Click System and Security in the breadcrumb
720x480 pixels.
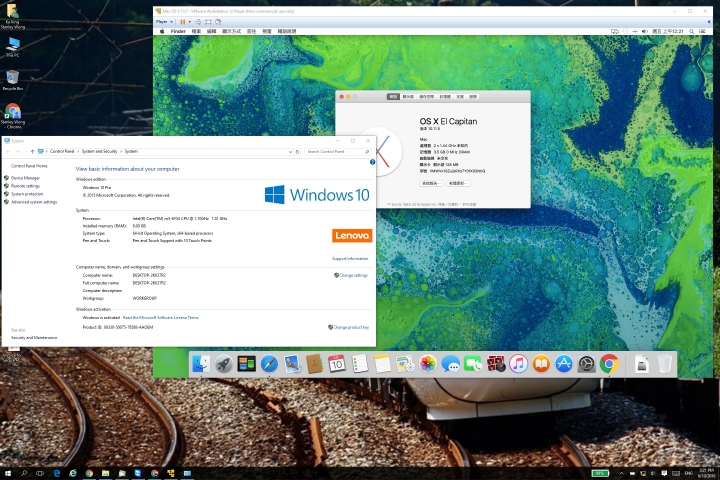point(100,151)
